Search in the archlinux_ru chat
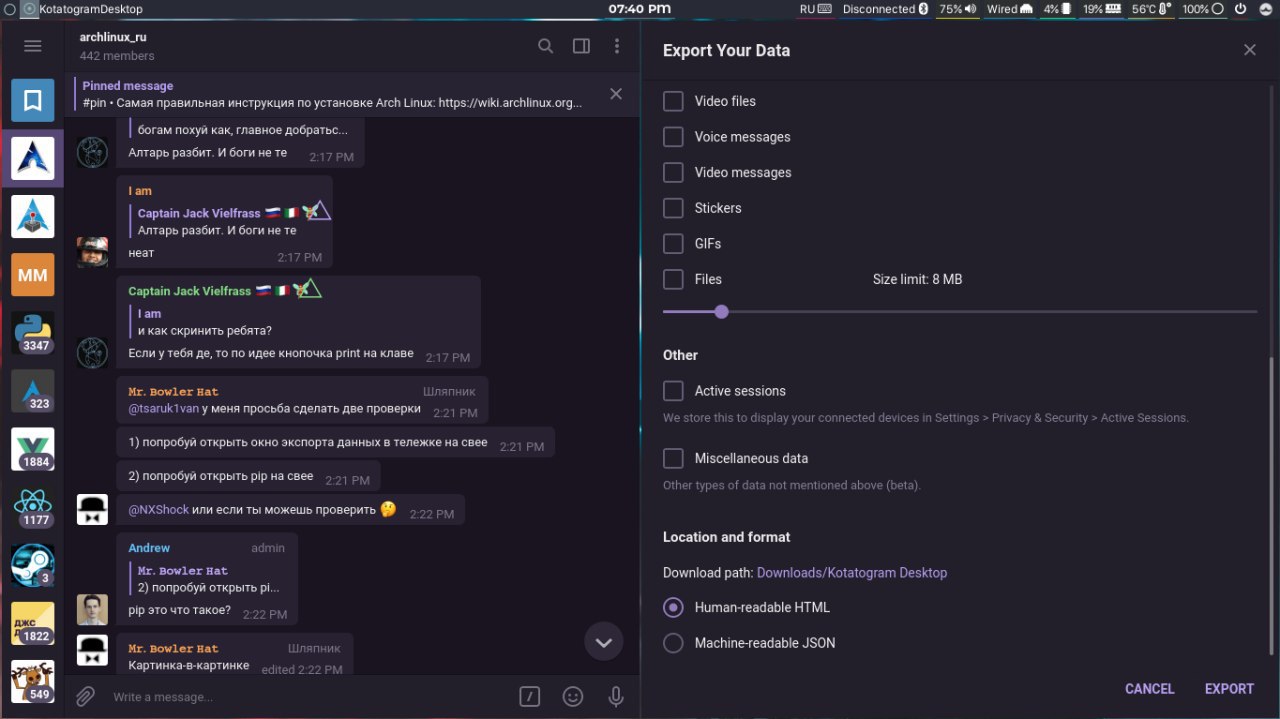The image size is (1280, 719). click(545, 46)
